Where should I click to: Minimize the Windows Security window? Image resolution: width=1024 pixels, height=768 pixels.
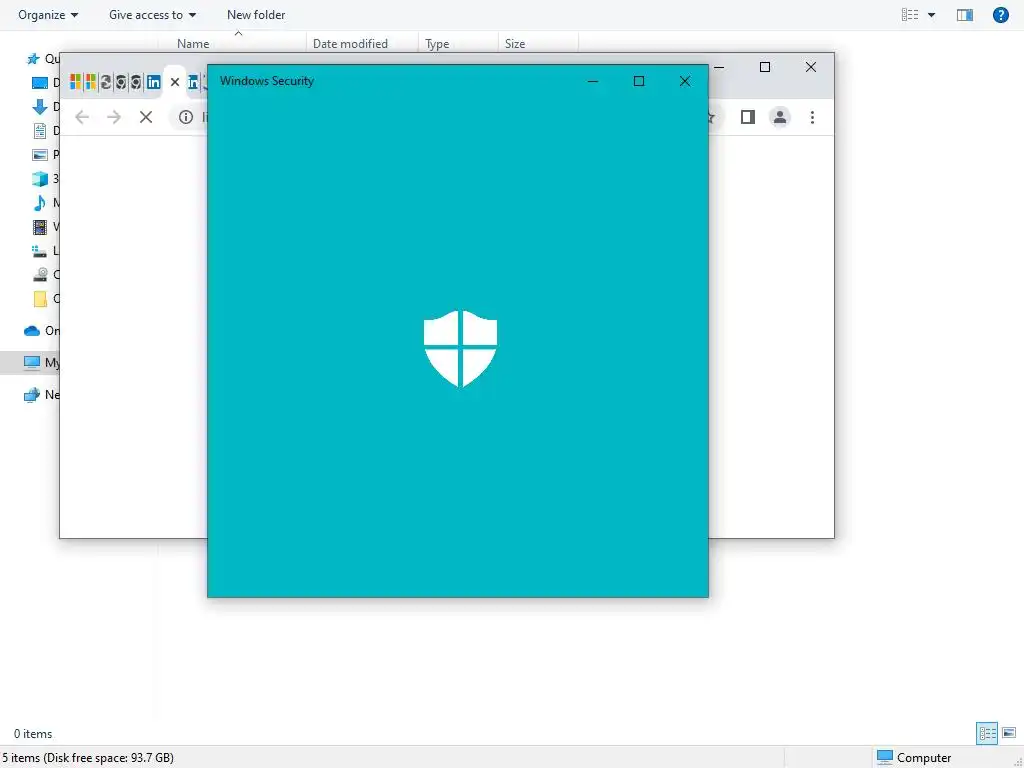click(x=593, y=81)
